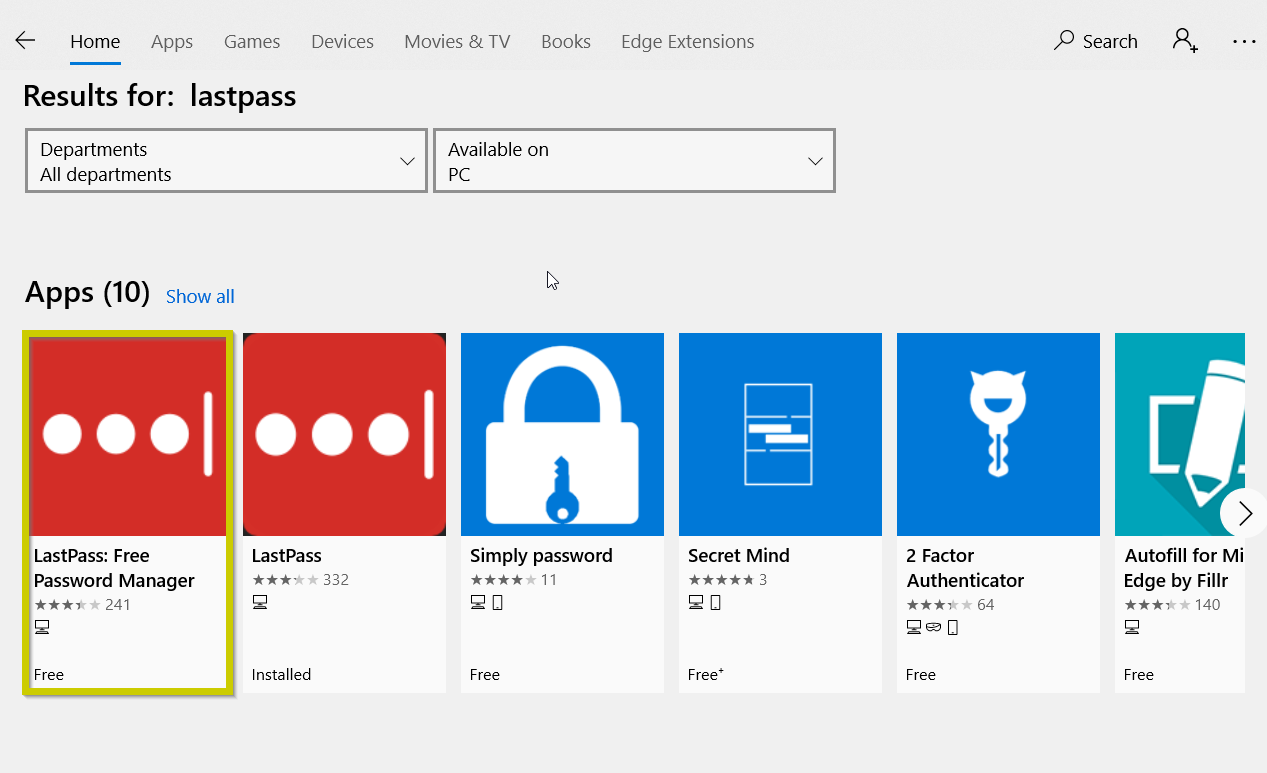Go to the Movies & TV section

pos(456,41)
